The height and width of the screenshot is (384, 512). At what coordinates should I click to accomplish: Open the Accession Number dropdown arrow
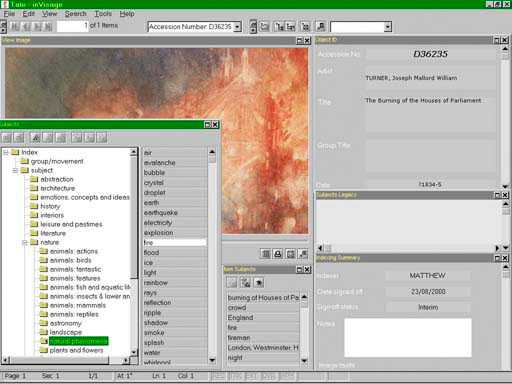pyautogui.click(x=237, y=26)
